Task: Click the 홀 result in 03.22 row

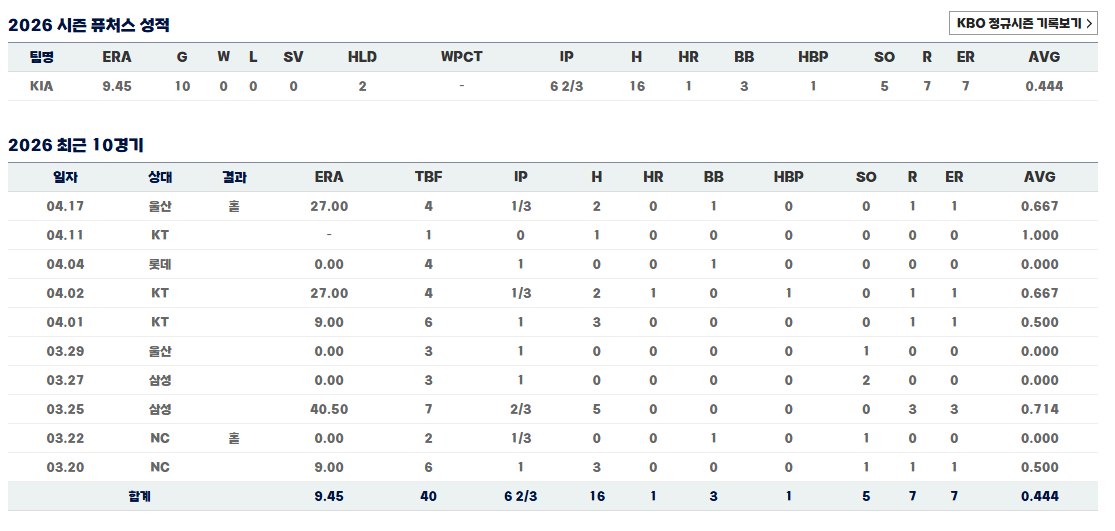Action: point(234,438)
